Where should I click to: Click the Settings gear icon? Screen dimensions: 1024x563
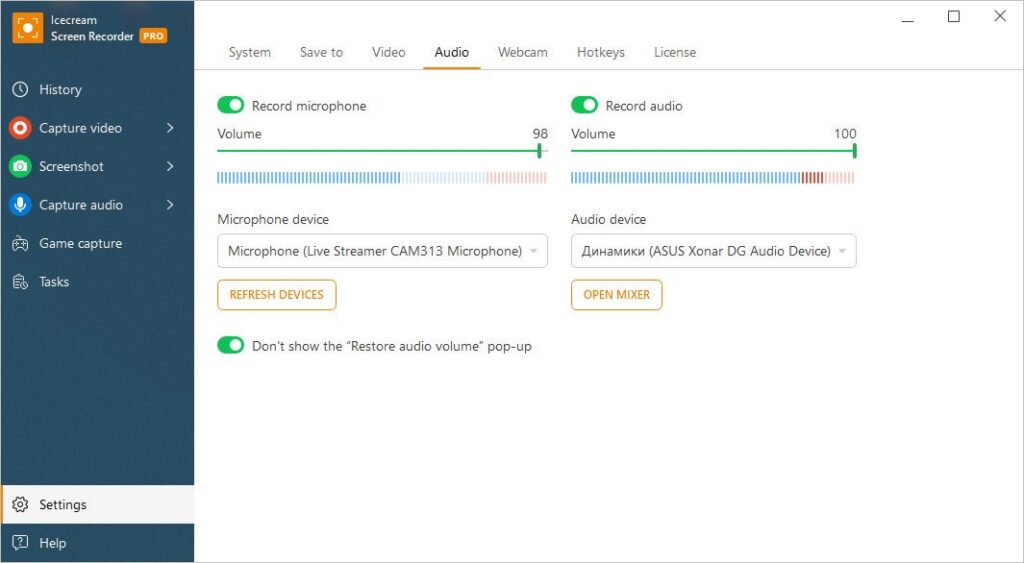click(20, 505)
